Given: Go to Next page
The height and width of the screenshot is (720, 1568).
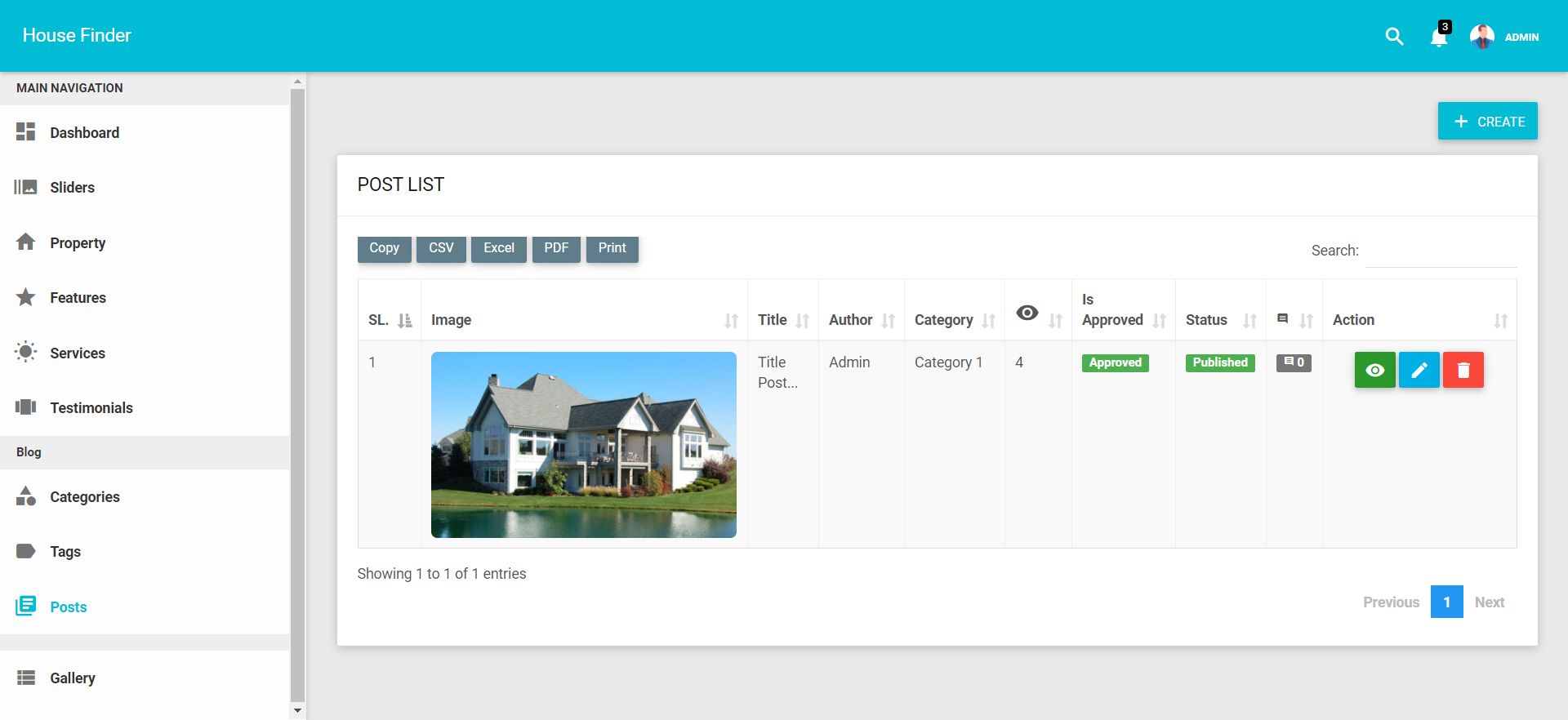Looking at the screenshot, I should pyautogui.click(x=1489, y=602).
